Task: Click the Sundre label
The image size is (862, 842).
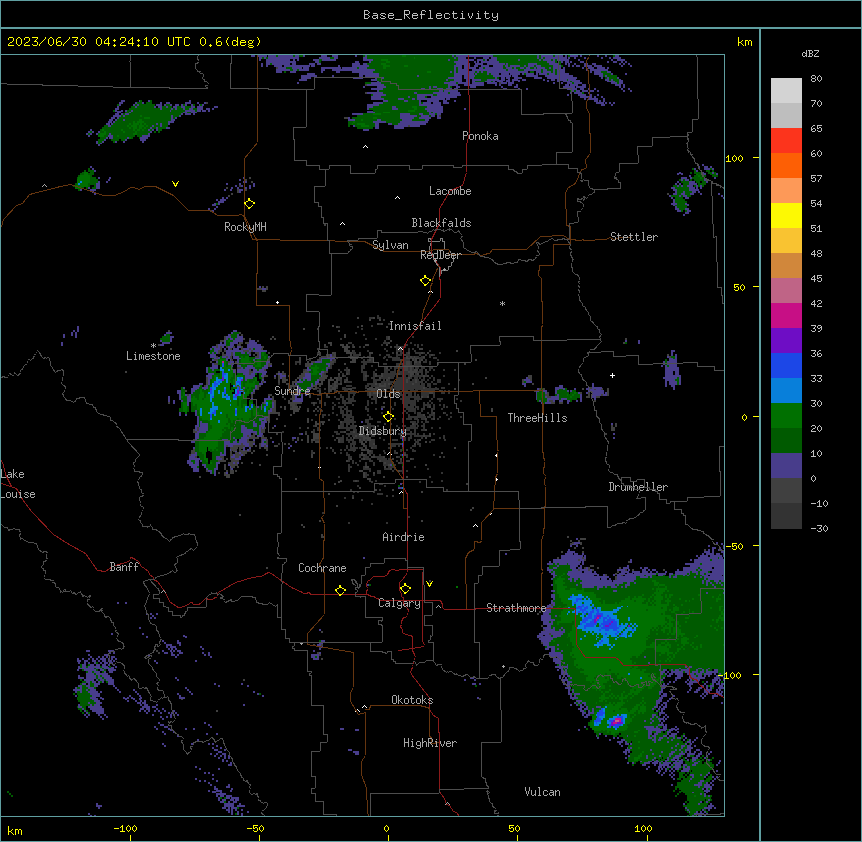Action: pyautogui.click(x=292, y=391)
